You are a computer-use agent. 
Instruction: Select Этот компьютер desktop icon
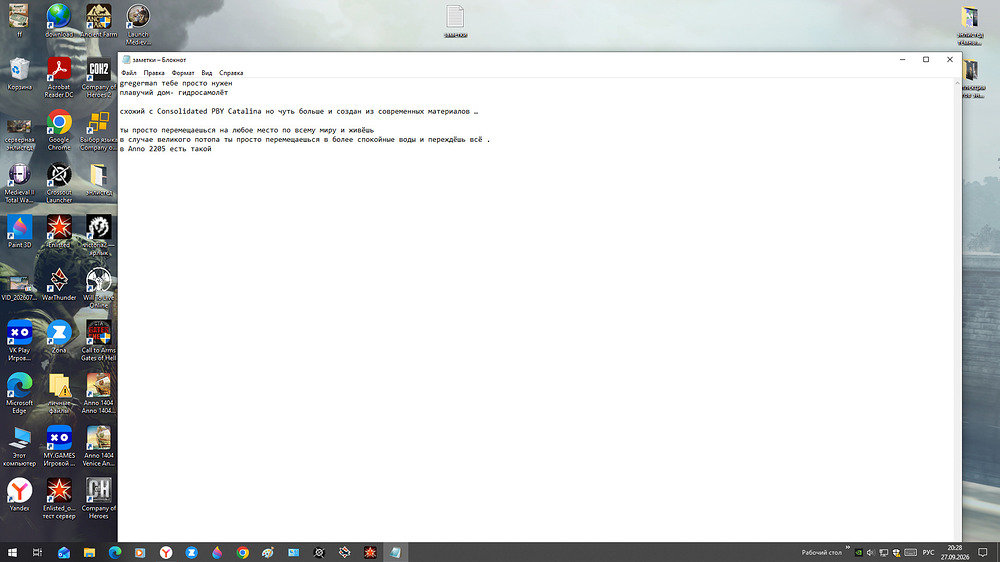[x=19, y=447]
